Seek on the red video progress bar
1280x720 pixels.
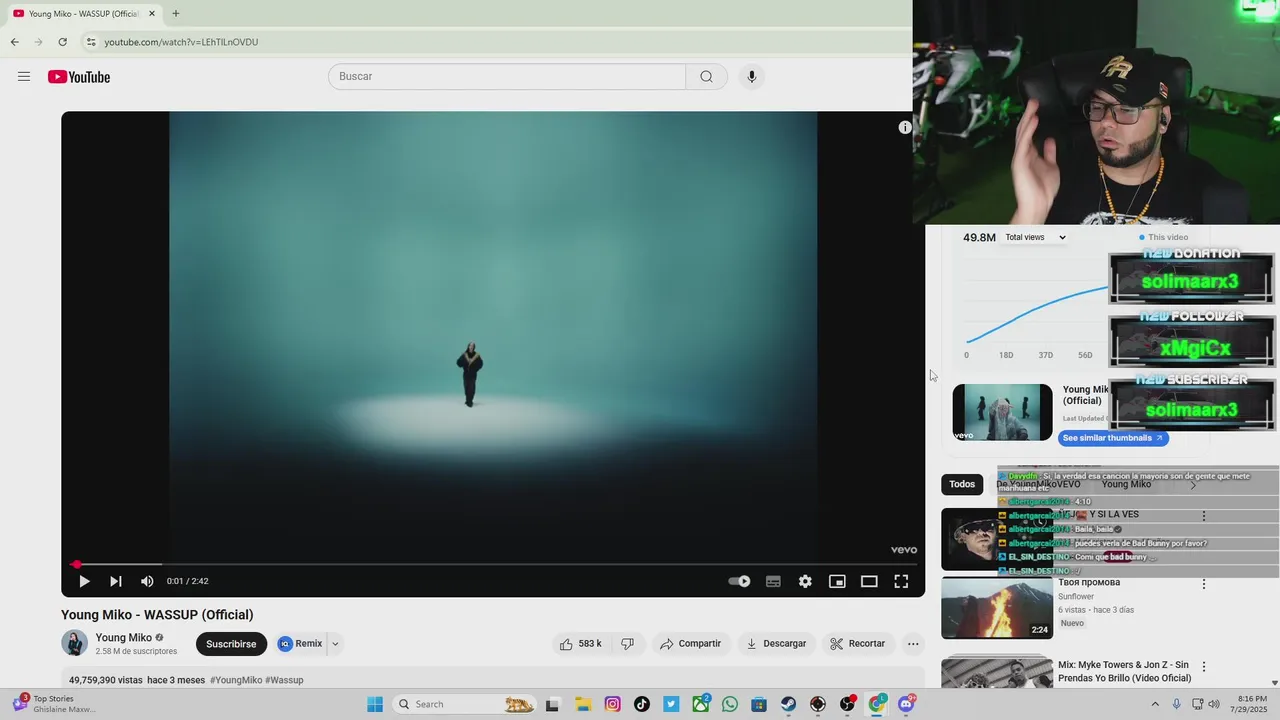point(493,564)
